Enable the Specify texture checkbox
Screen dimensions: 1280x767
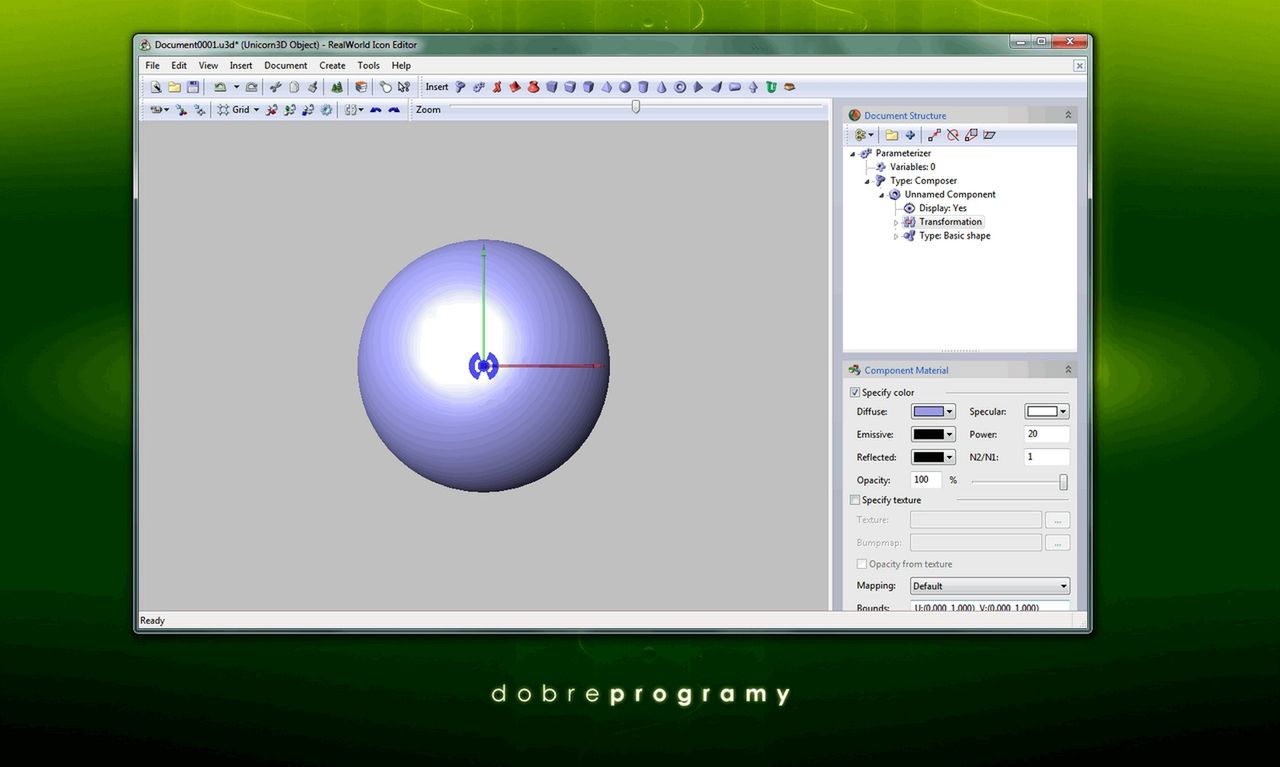(x=855, y=500)
